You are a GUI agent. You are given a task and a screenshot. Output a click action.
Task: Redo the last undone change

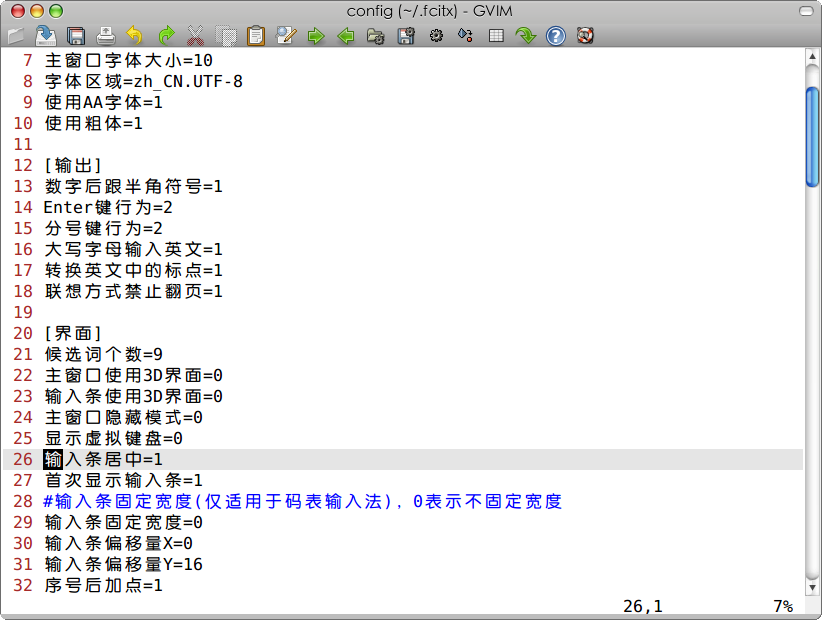[x=166, y=36]
